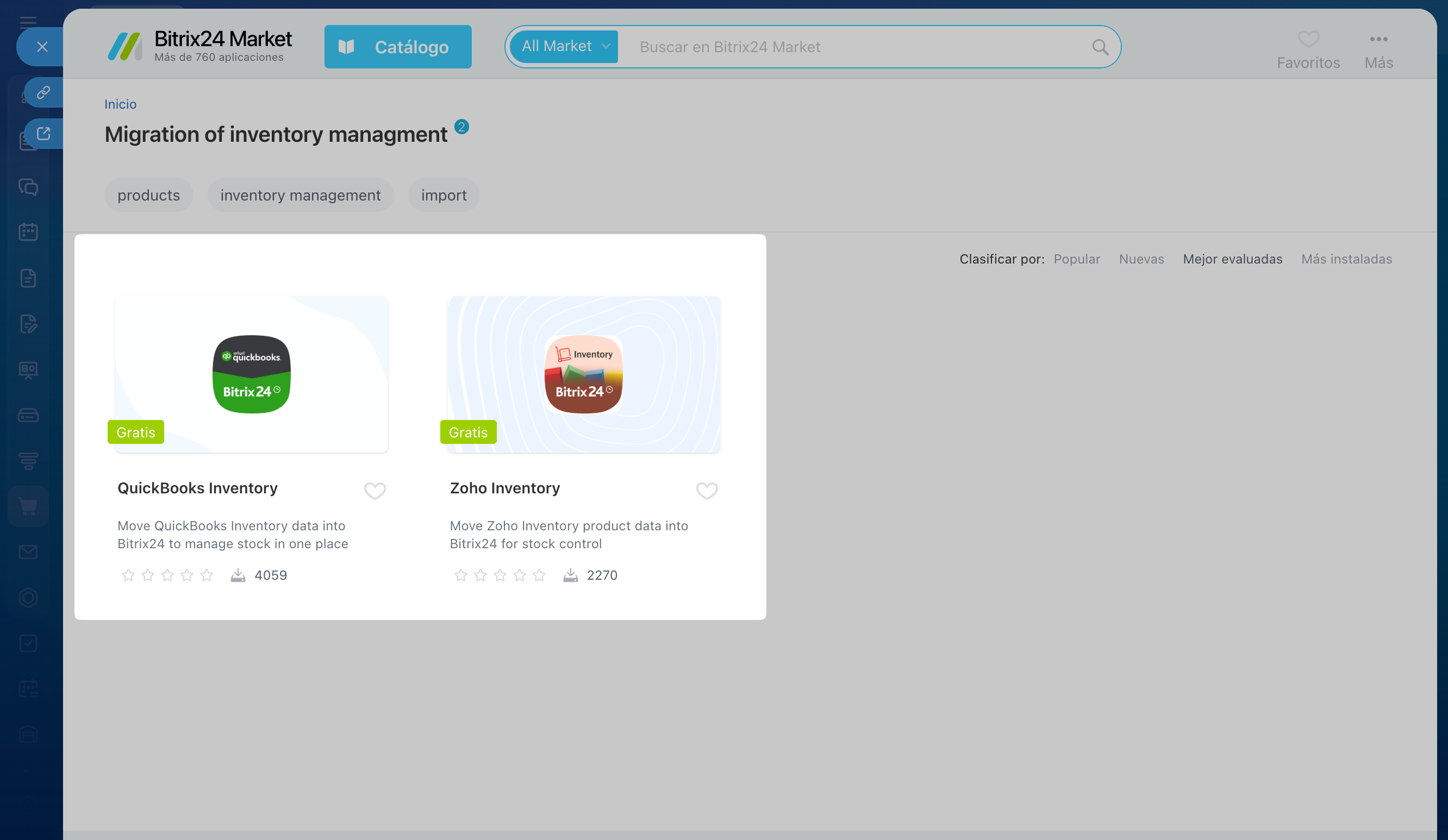The height and width of the screenshot is (840, 1448).
Task: Click the Zoho Inventory download icon
Action: (570, 575)
